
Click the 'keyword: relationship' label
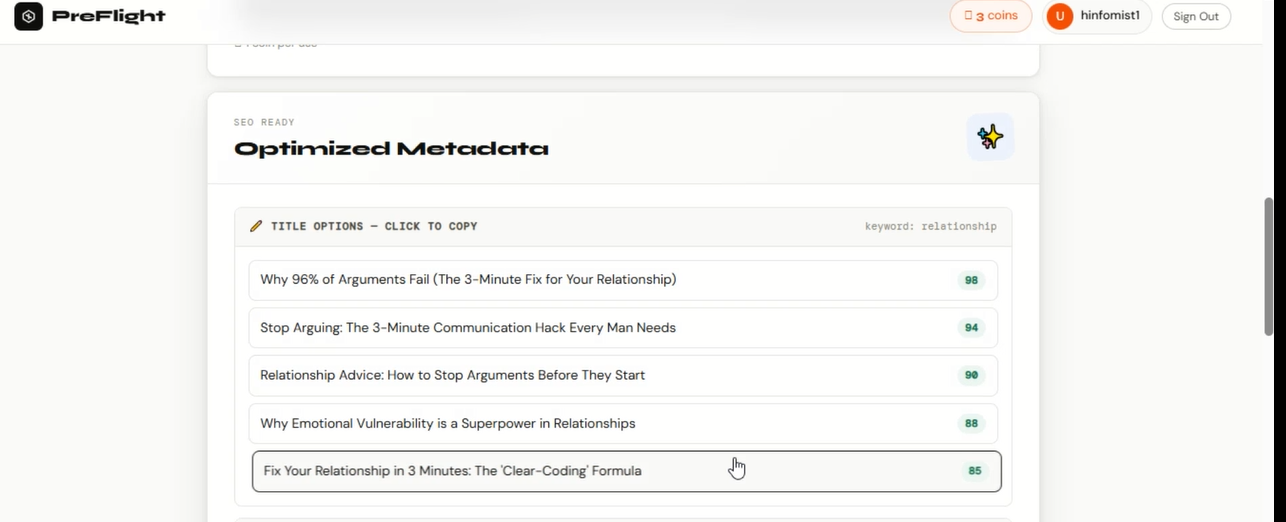coord(931,227)
